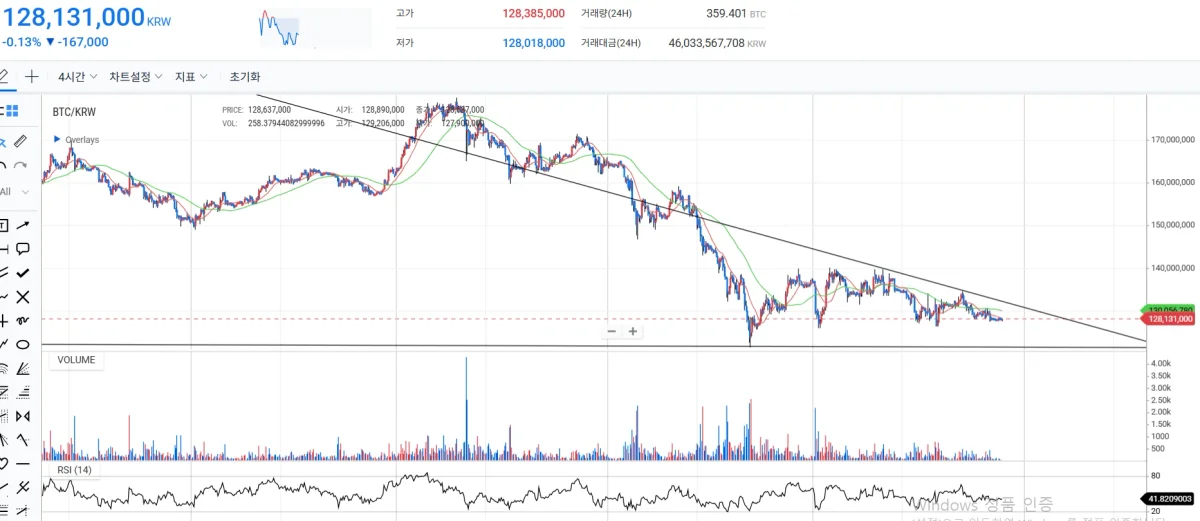Screen dimensions: 1200x521
Task: Select the checkmark marker tool
Action: (x=22, y=272)
